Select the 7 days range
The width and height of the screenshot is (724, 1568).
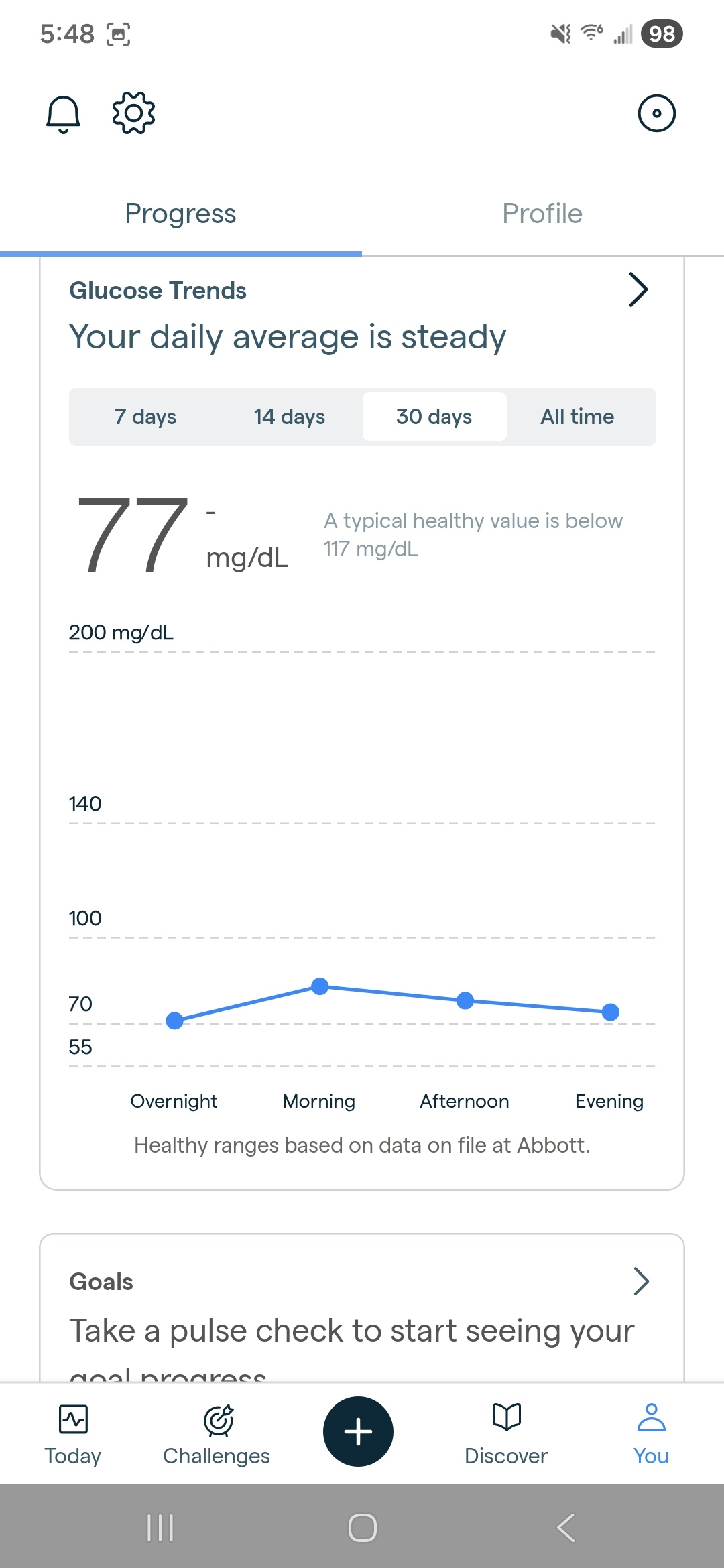[145, 417]
